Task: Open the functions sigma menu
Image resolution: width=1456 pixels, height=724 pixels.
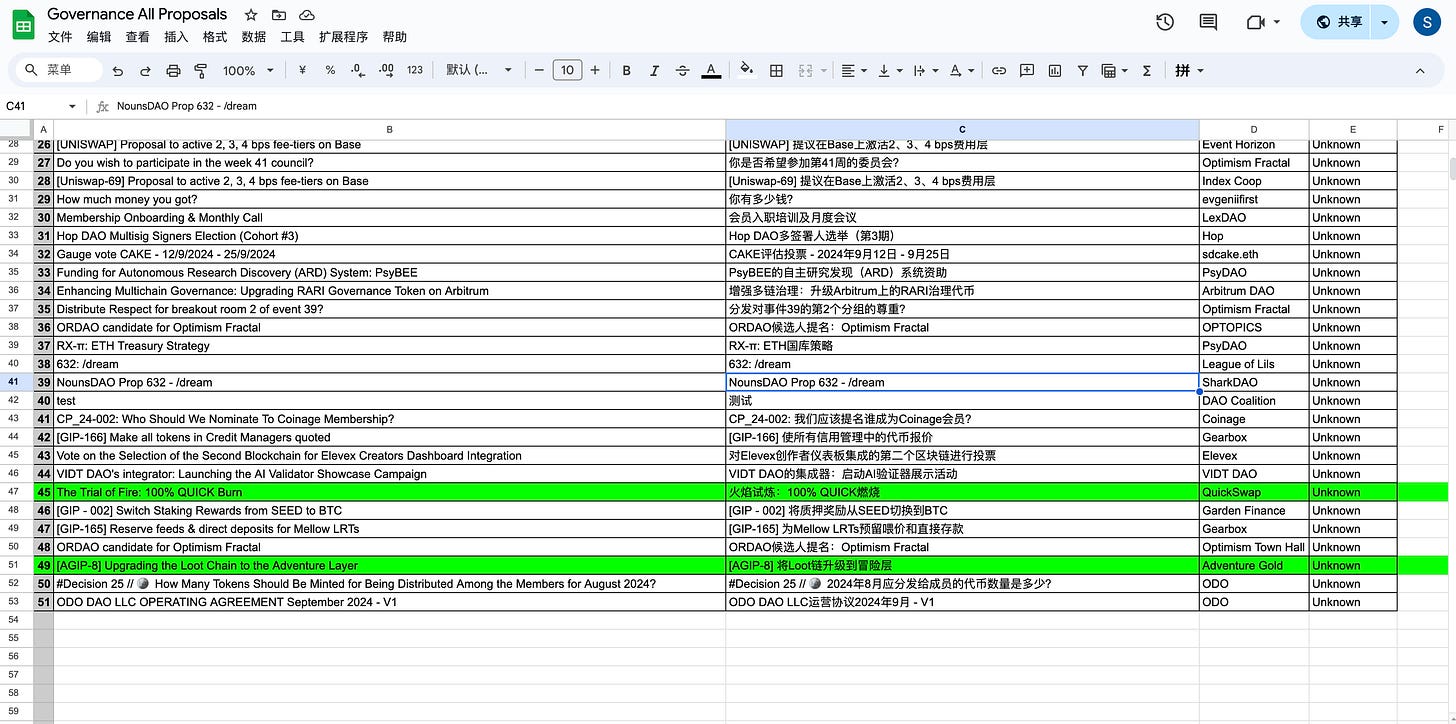Action: pyautogui.click(x=1146, y=70)
